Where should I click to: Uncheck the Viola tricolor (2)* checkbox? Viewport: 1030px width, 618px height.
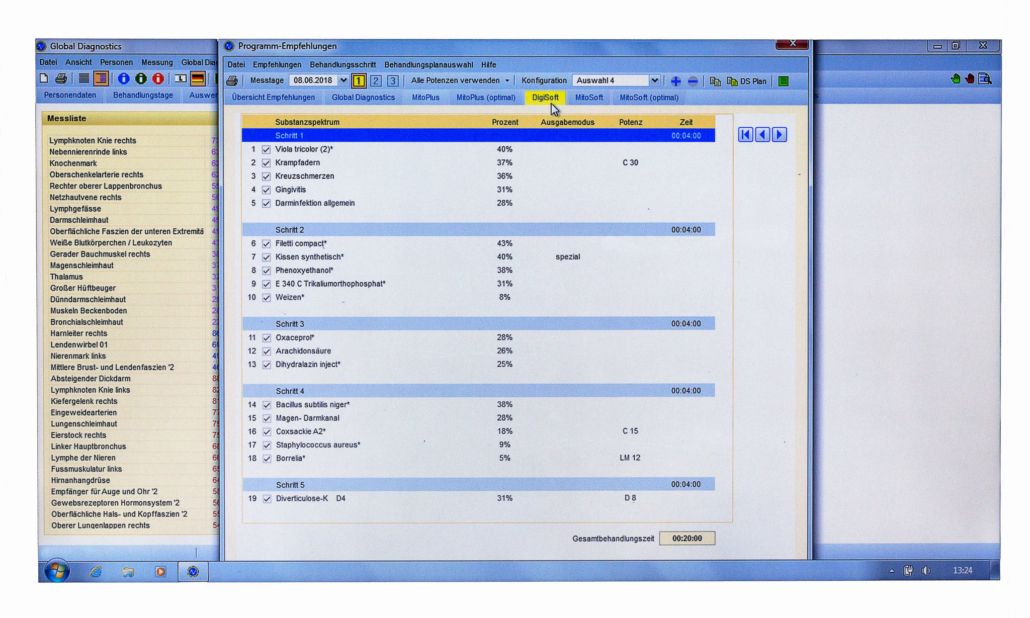coord(266,150)
